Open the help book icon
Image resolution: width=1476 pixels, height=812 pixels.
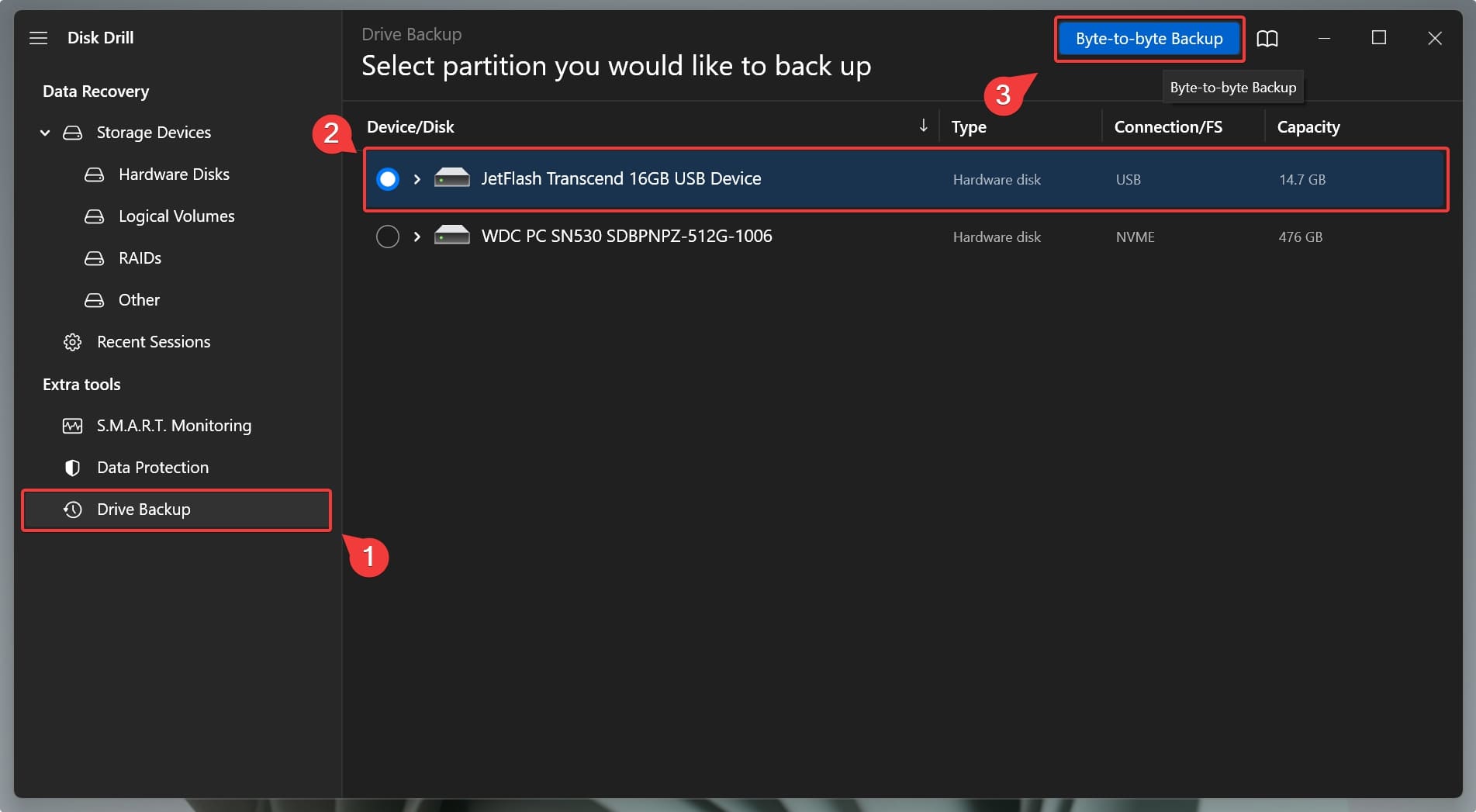[1267, 39]
